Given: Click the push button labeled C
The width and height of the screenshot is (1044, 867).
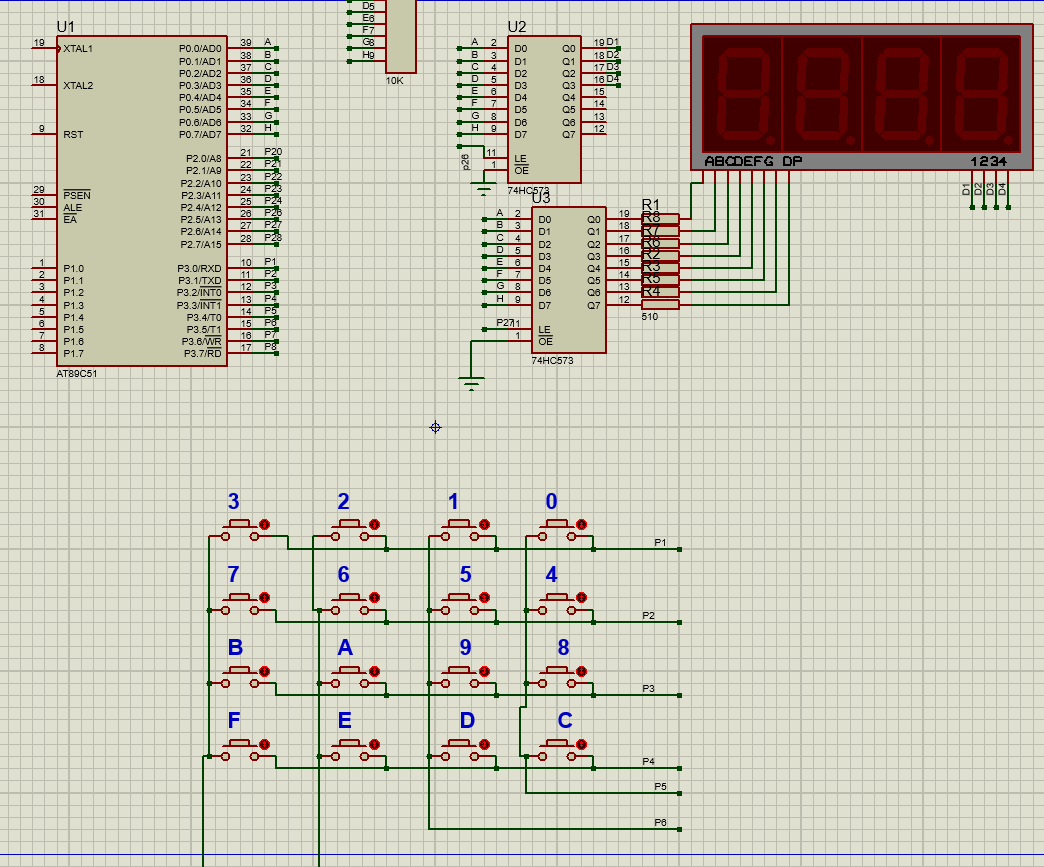Looking at the screenshot, I should 557,750.
